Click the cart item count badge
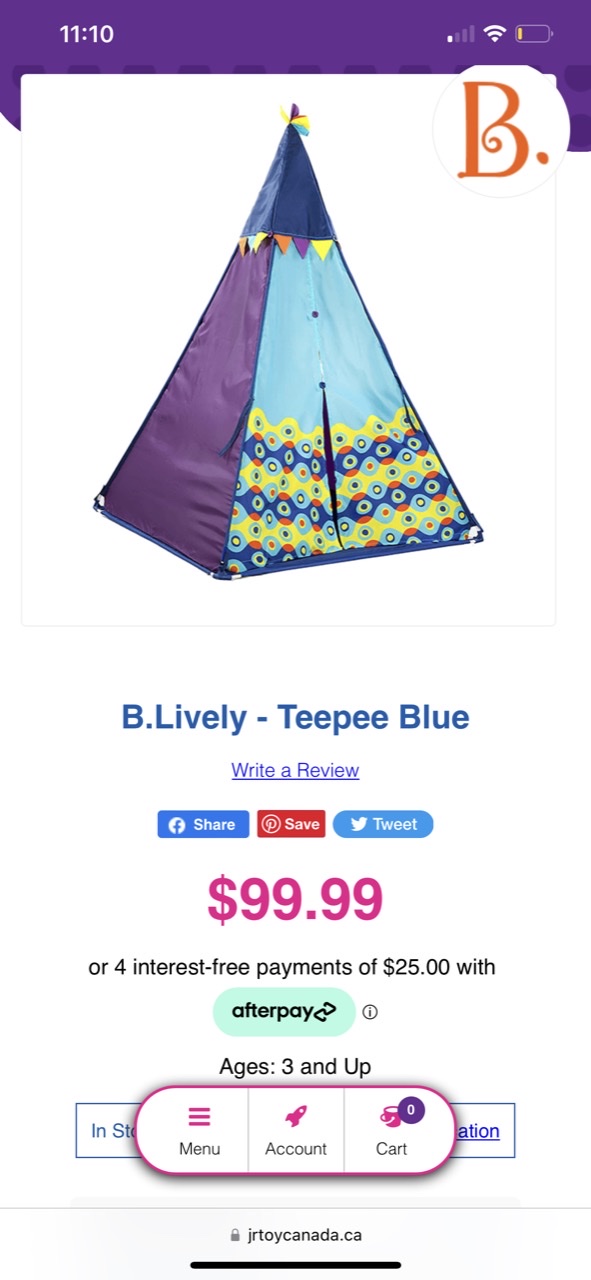 click(411, 1110)
